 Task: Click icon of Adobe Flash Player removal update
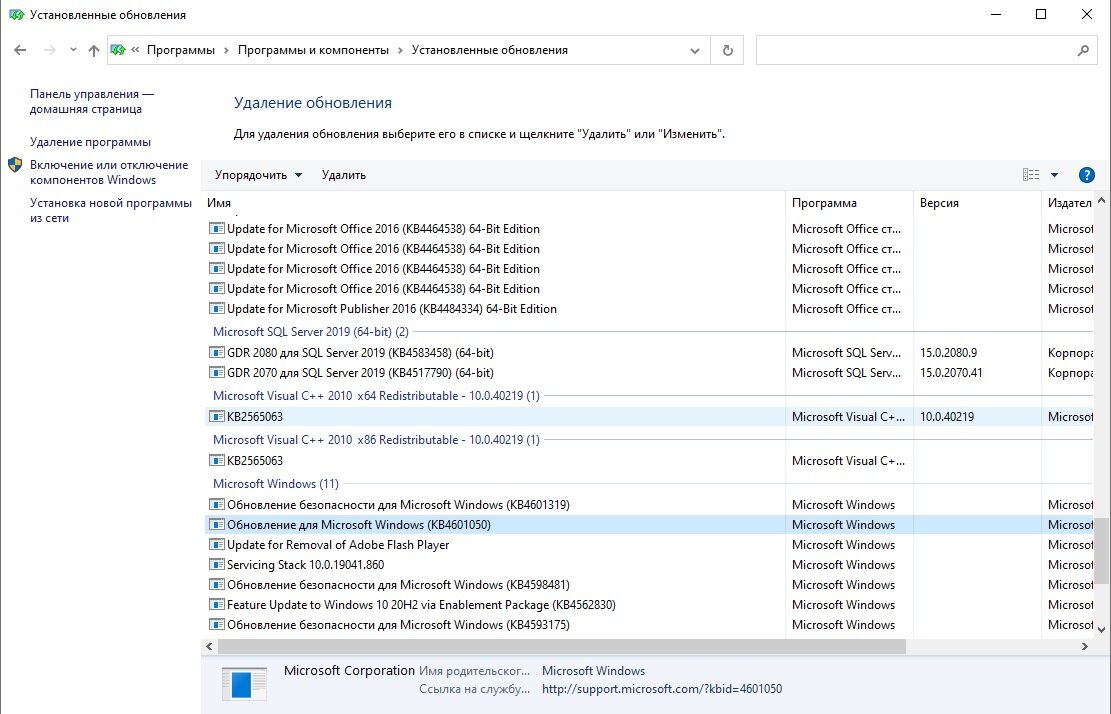(217, 545)
